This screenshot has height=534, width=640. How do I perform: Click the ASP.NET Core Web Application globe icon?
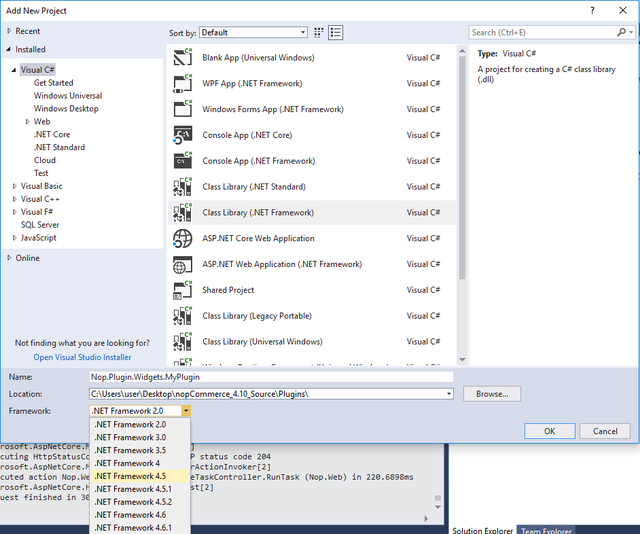[182, 238]
